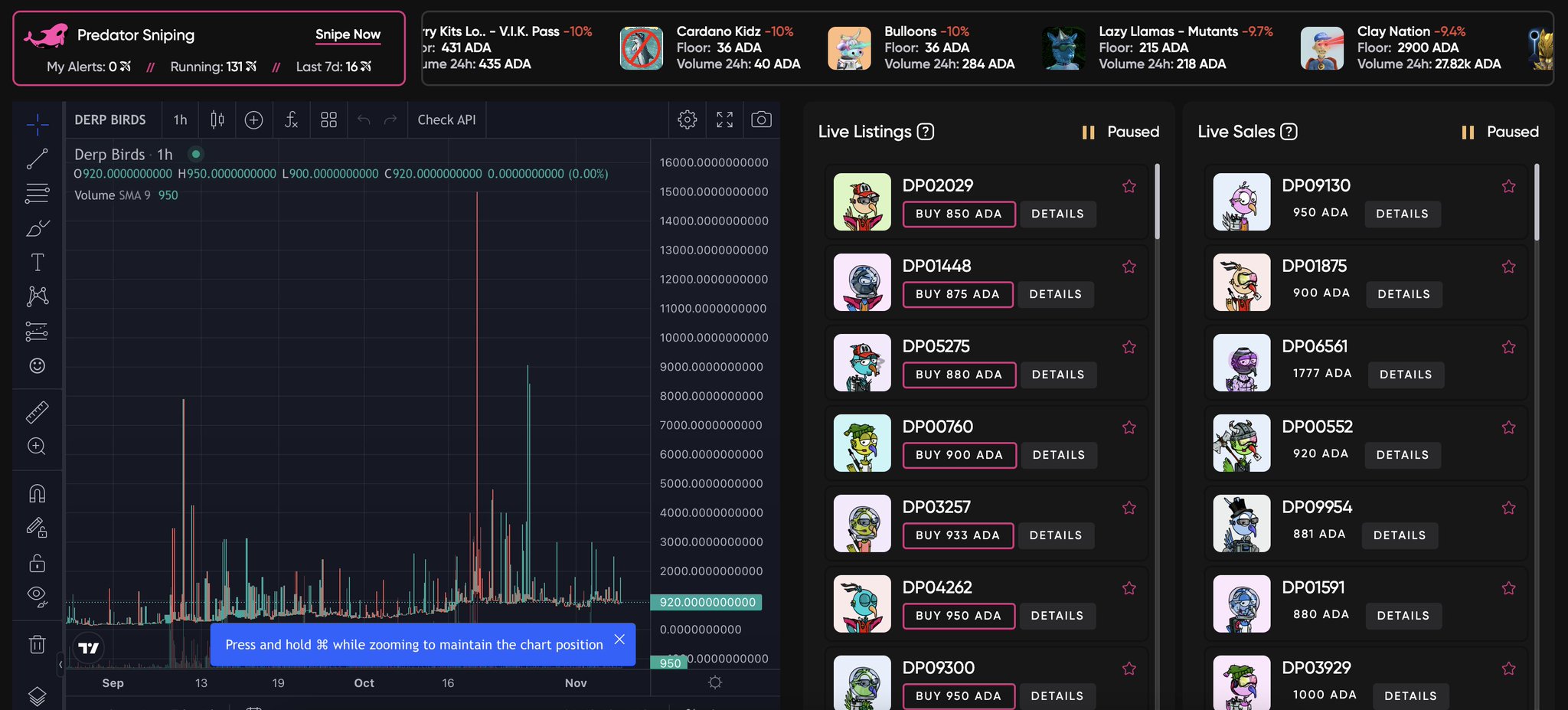Screen dimensions: 1568x710
Task: Buy DP03257 for 933 ADA
Action: coord(958,535)
